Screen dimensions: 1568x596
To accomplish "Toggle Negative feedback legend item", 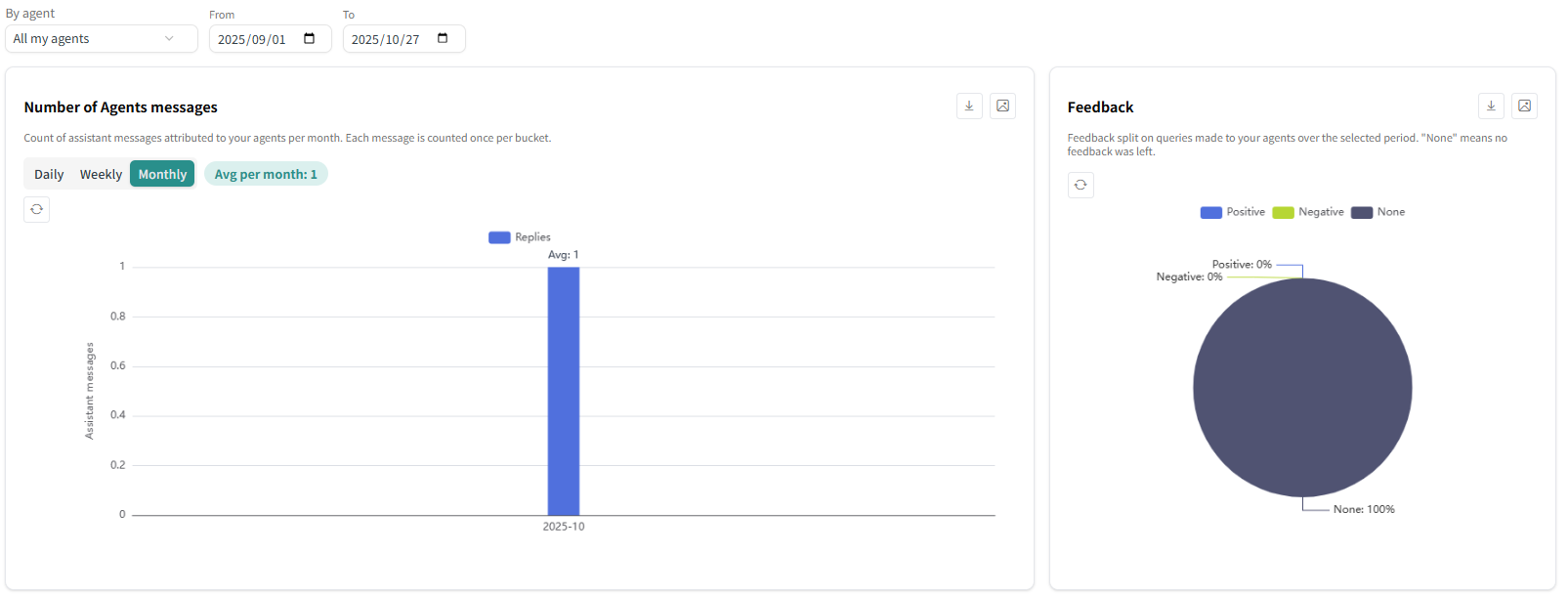I will [1308, 212].
